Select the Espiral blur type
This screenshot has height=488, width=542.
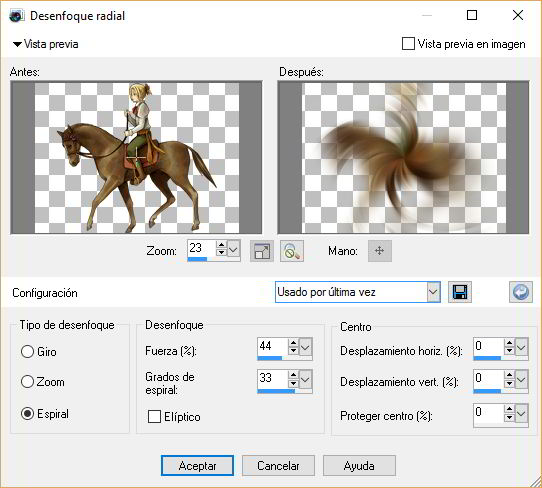pos(27,413)
